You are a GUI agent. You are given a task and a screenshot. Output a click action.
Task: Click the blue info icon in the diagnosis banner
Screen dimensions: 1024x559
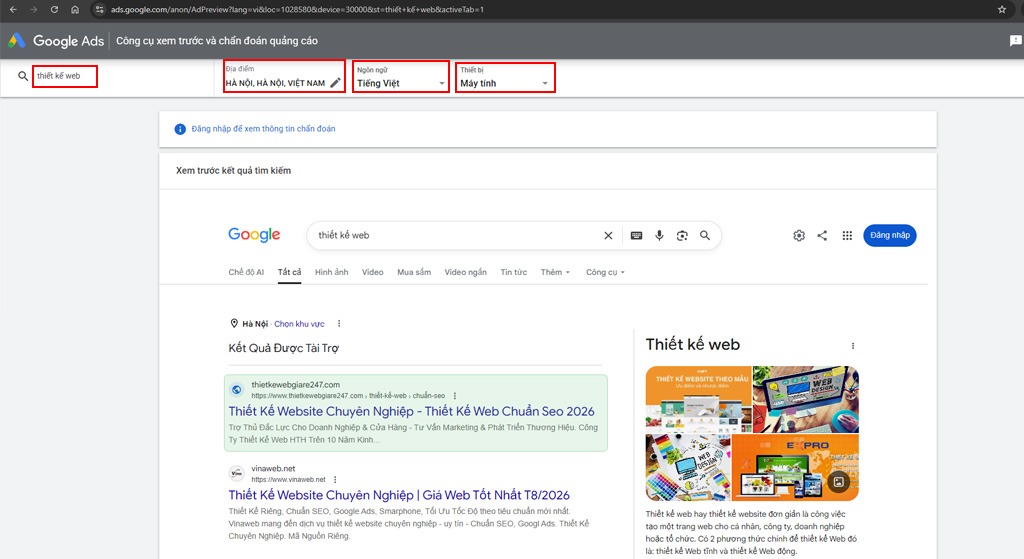coord(180,129)
